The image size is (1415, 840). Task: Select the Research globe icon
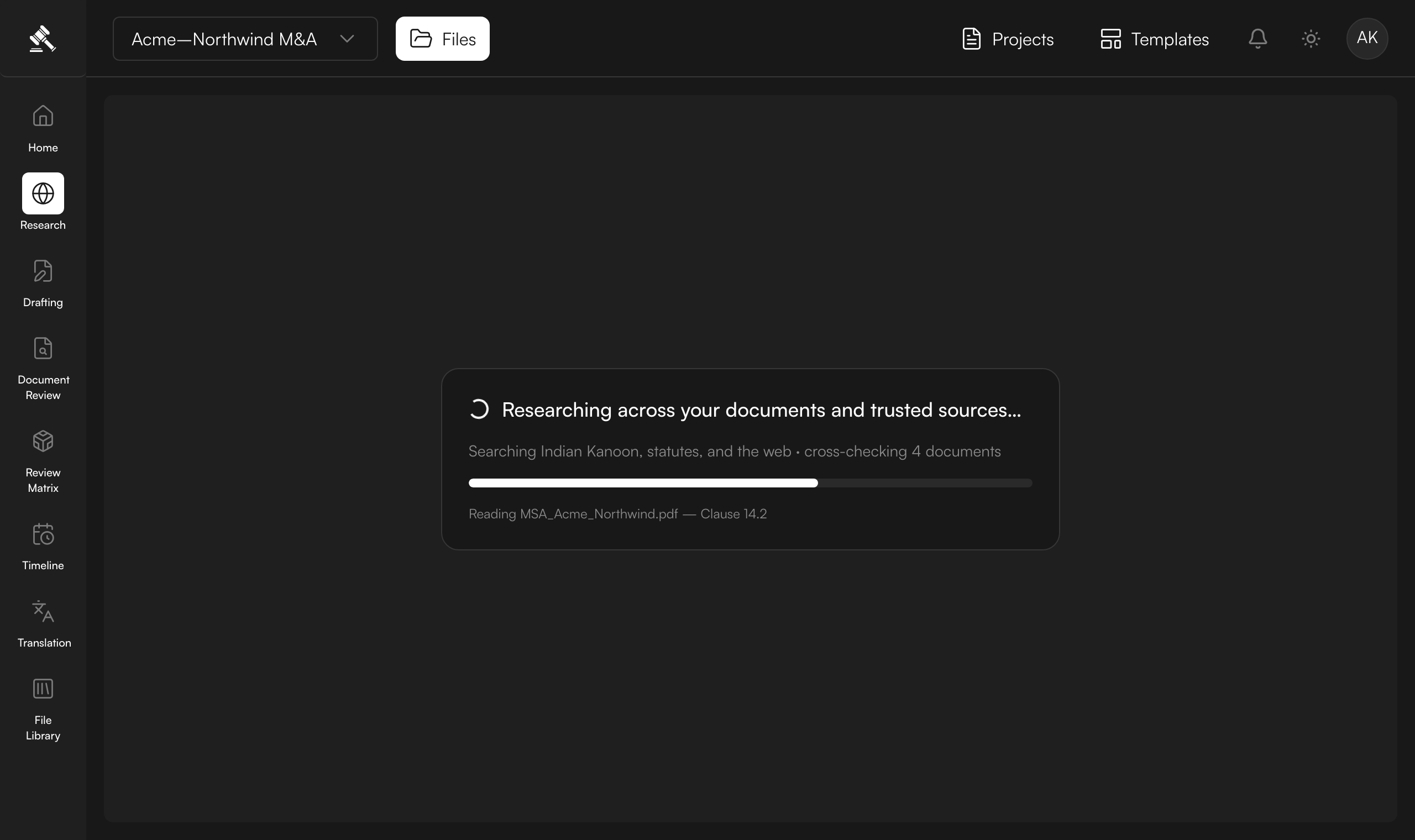click(43, 193)
